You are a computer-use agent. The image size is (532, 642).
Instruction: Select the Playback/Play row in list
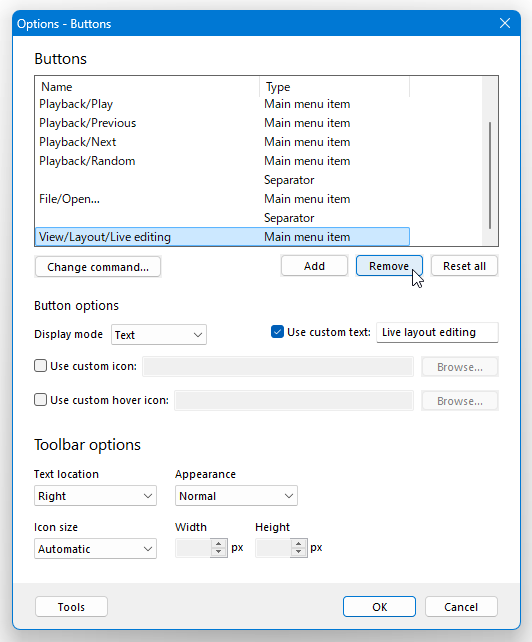tap(222, 104)
